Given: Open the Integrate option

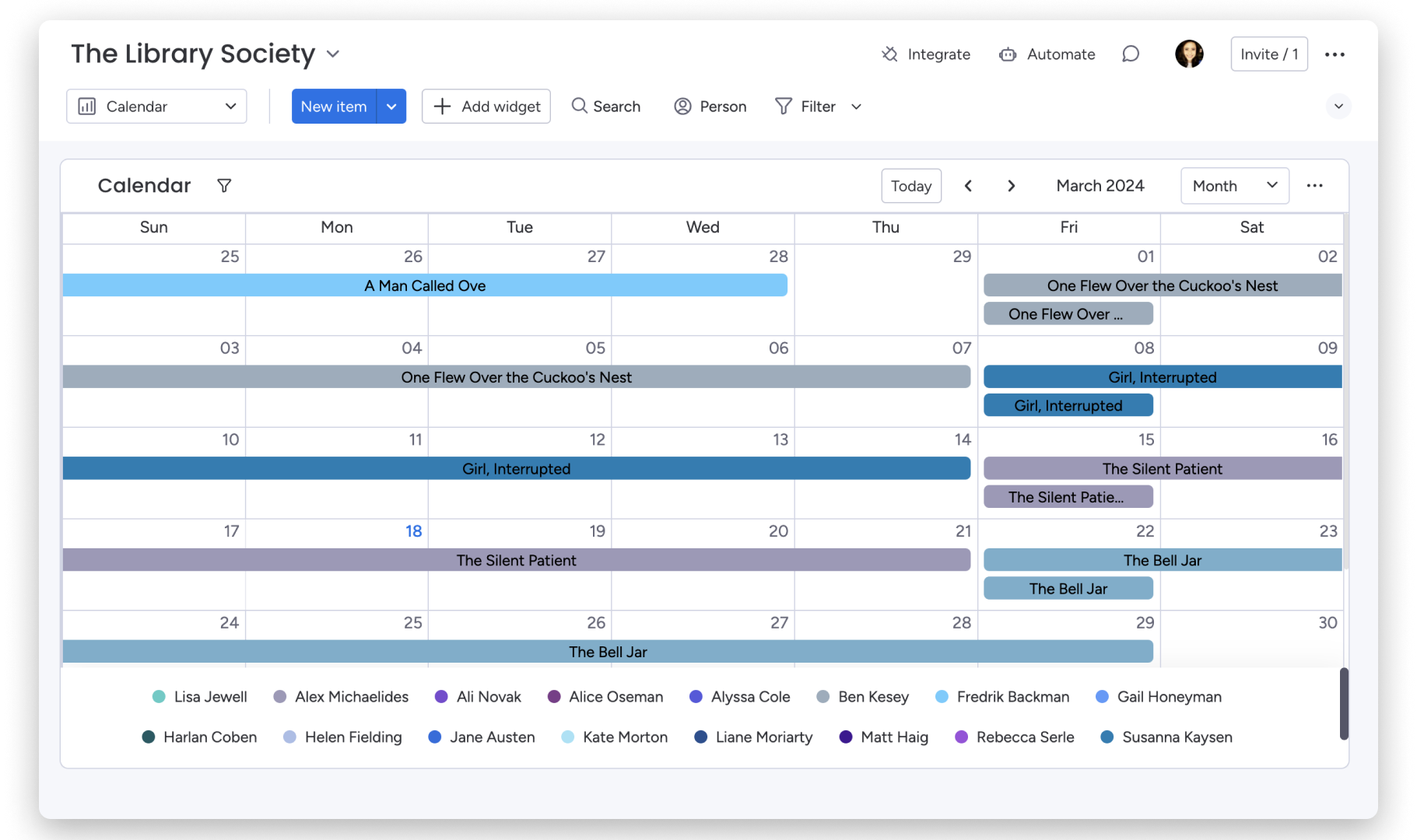Looking at the screenshot, I should [x=925, y=54].
